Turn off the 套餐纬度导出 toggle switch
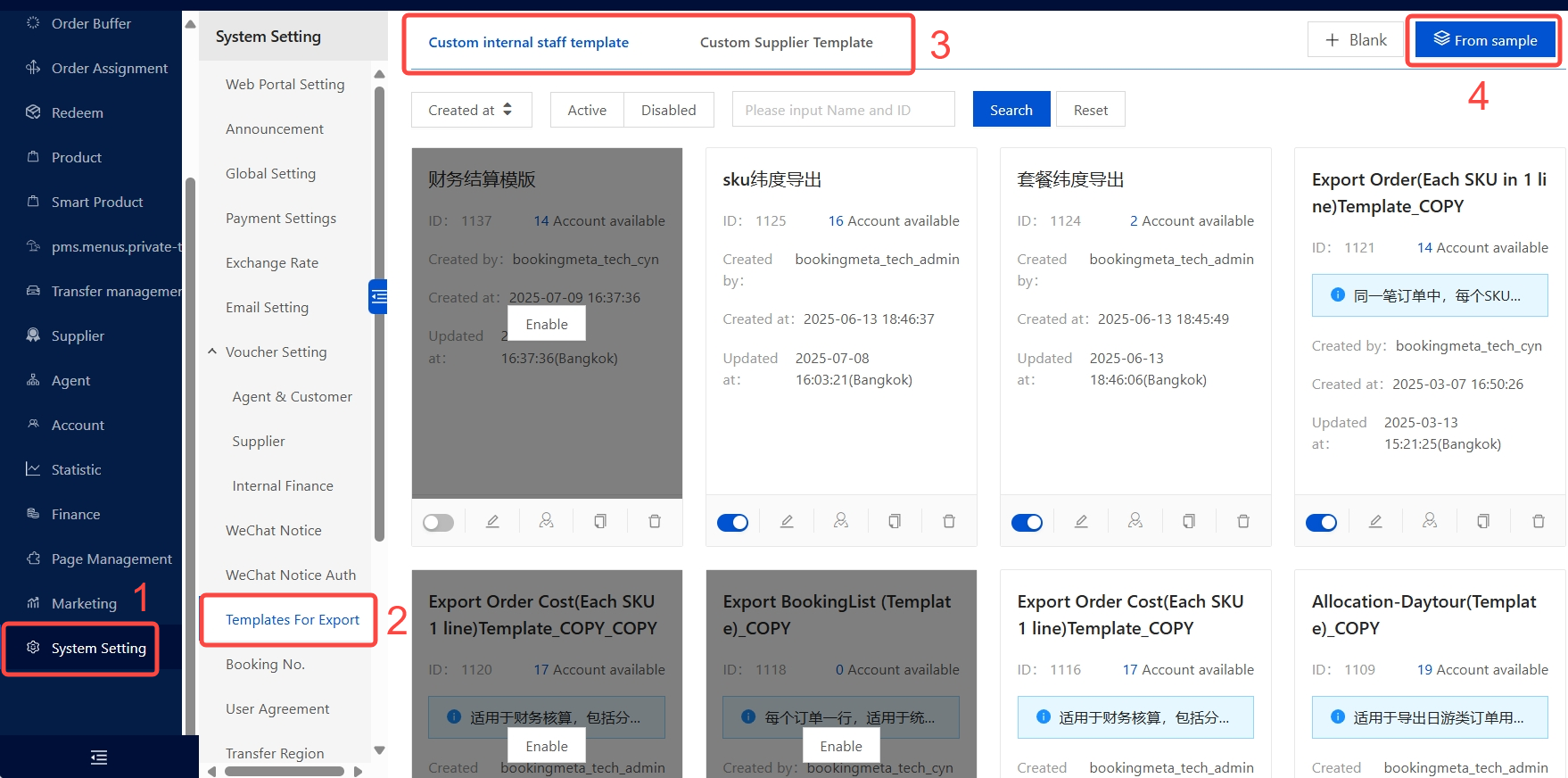This screenshot has height=778, width=1568. coord(1027,523)
